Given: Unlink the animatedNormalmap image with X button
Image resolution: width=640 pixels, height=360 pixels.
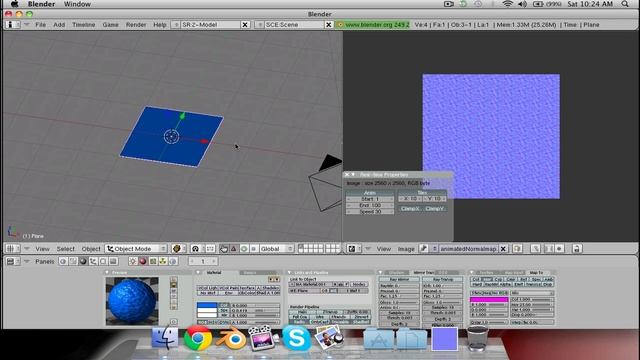Looking at the screenshot, I should coord(503,249).
